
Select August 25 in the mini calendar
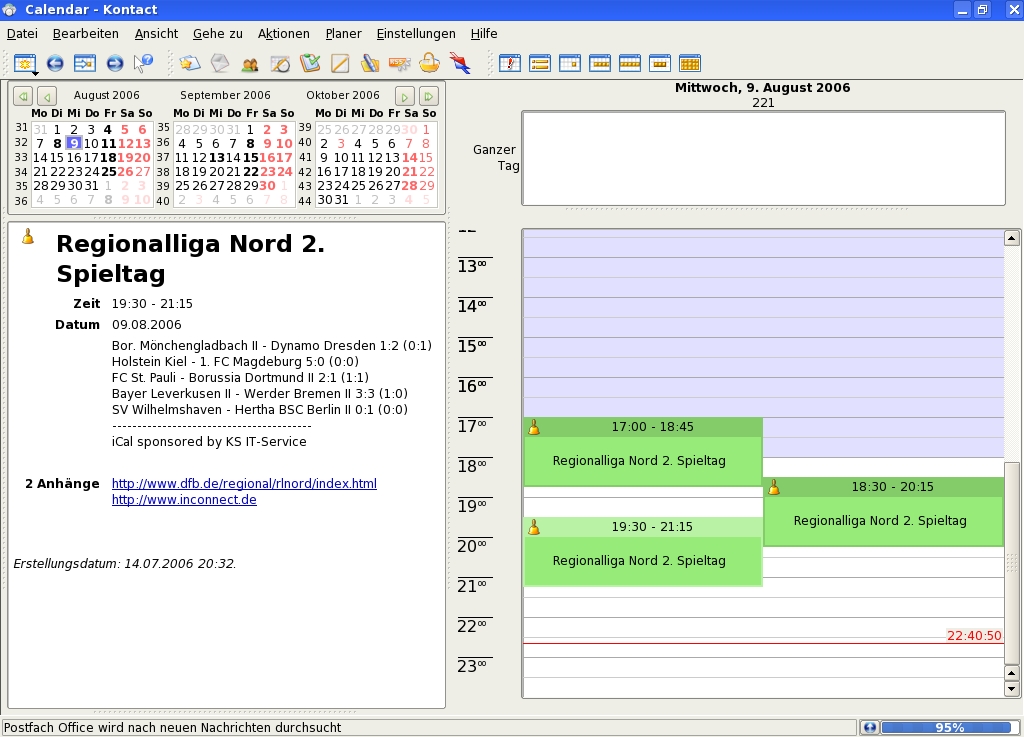[x=108, y=172]
